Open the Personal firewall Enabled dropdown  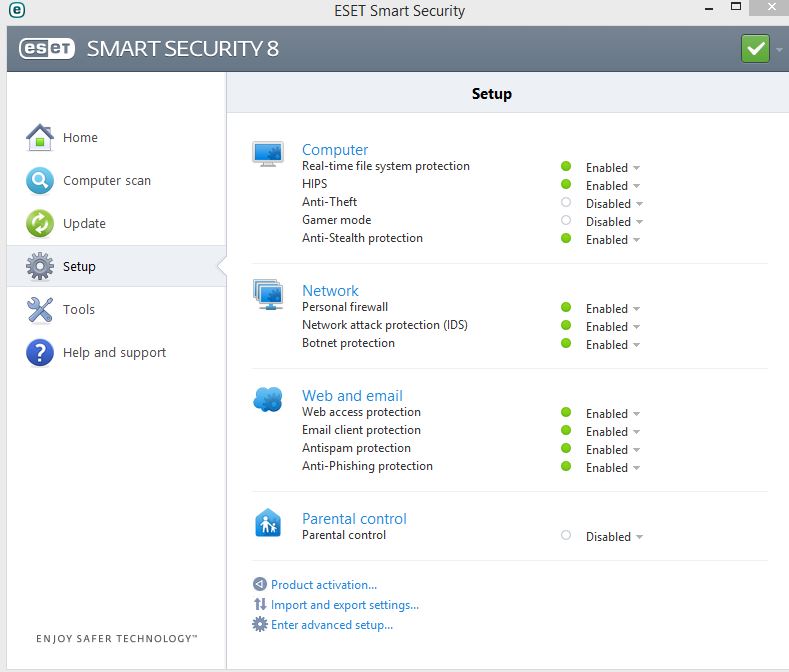tap(637, 309)
